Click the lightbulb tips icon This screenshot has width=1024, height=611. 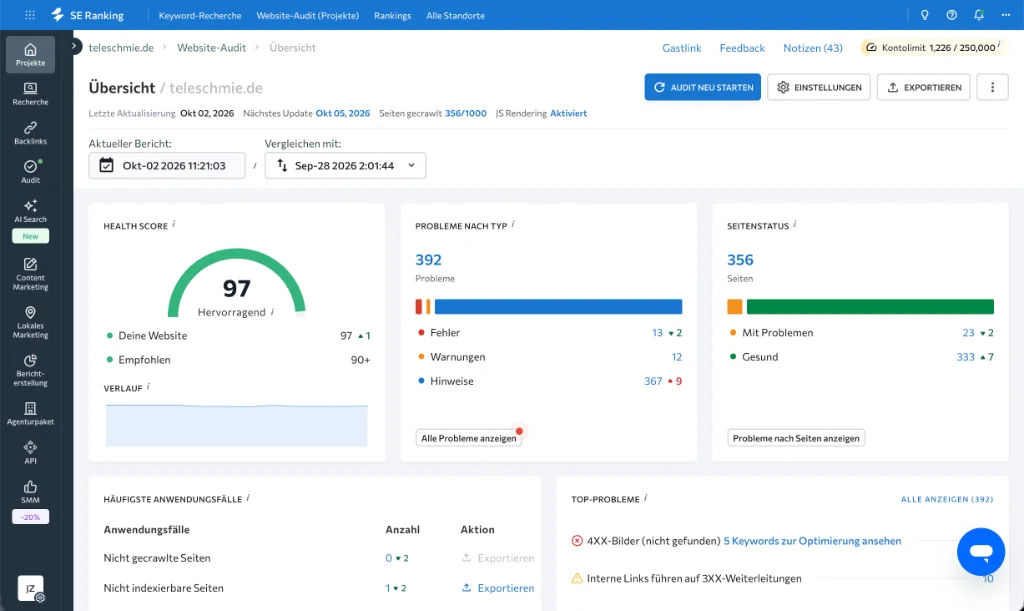click(x=925, y=15)
